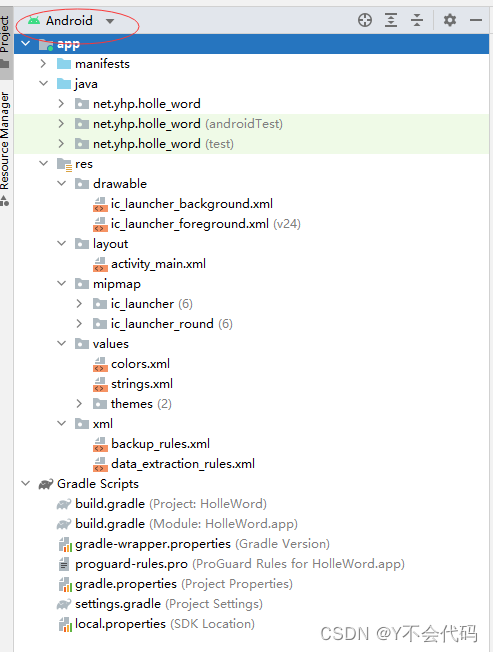
Task: Select activity_main.xml in the layout folder
Action: (x=158, y=264)
